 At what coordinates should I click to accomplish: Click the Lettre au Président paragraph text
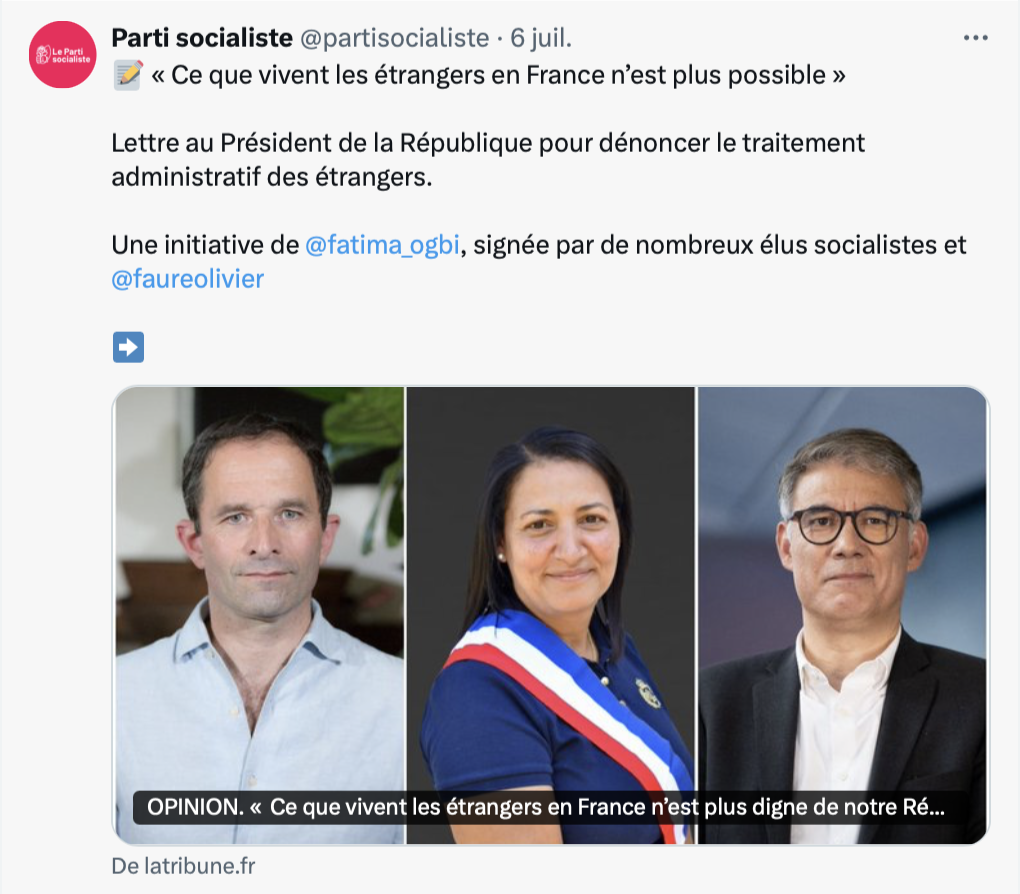click(488, 160)
